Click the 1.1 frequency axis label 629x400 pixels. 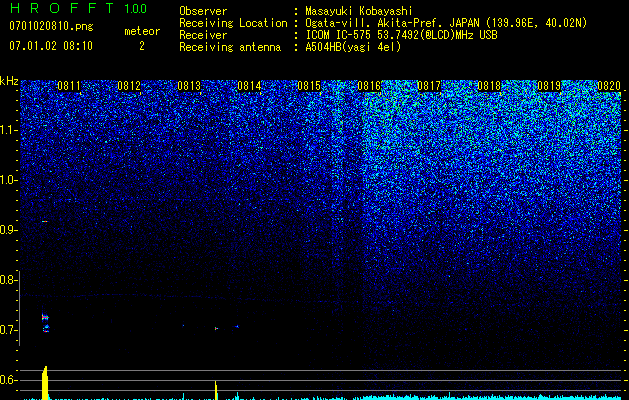(x=8, y=130)
